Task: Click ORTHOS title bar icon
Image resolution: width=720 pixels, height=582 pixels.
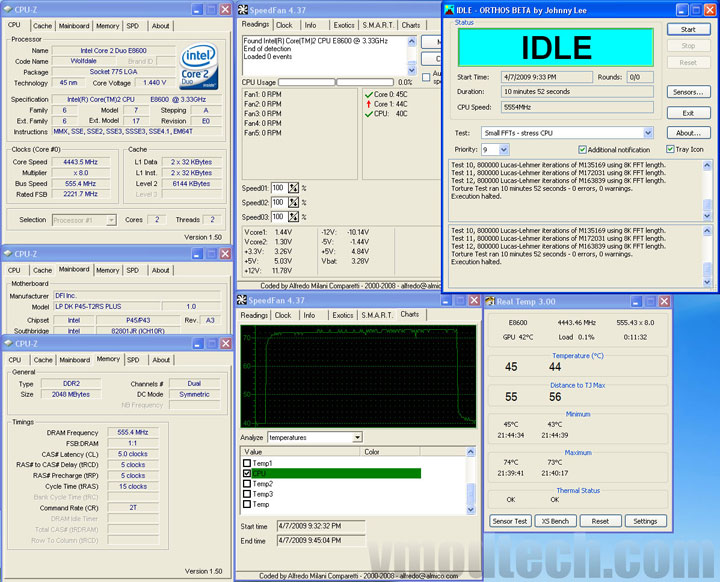Action: (450, 10)
